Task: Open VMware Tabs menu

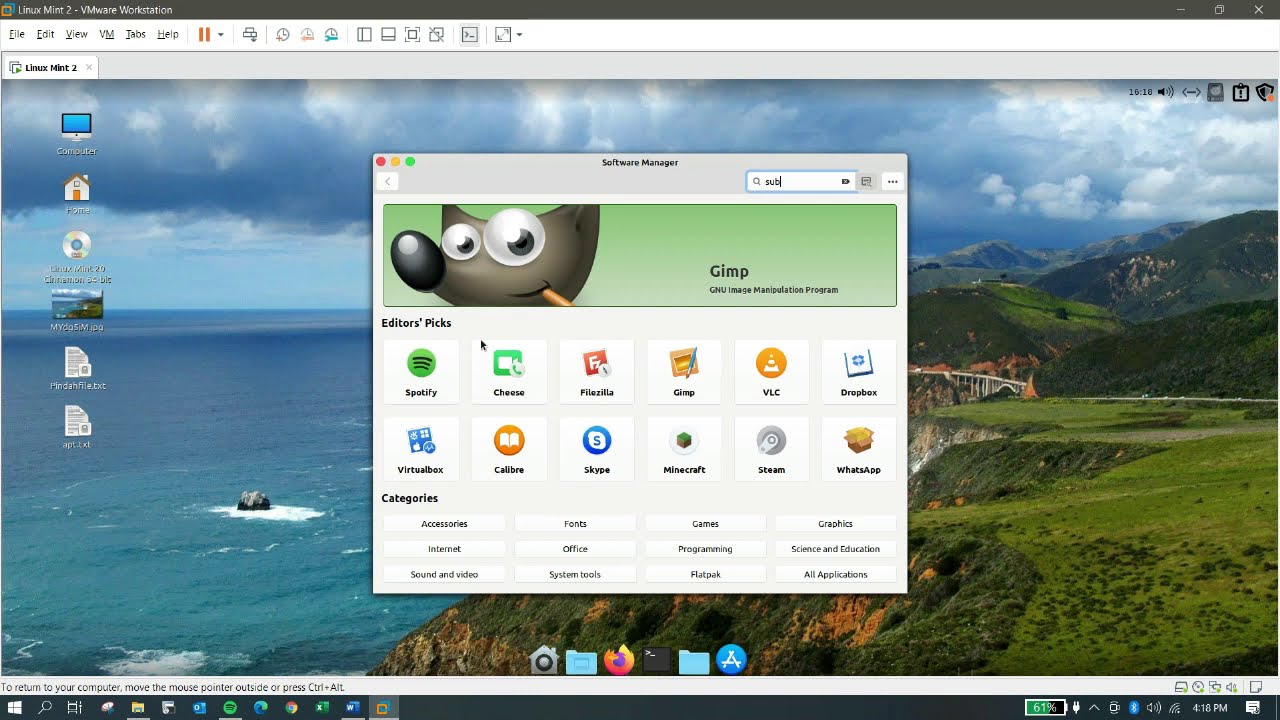Action: [x=136, y=34]
